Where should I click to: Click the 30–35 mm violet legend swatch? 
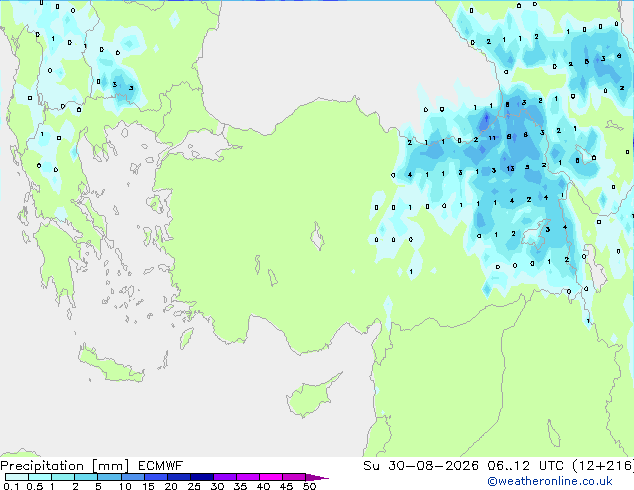tap(225, 477)
